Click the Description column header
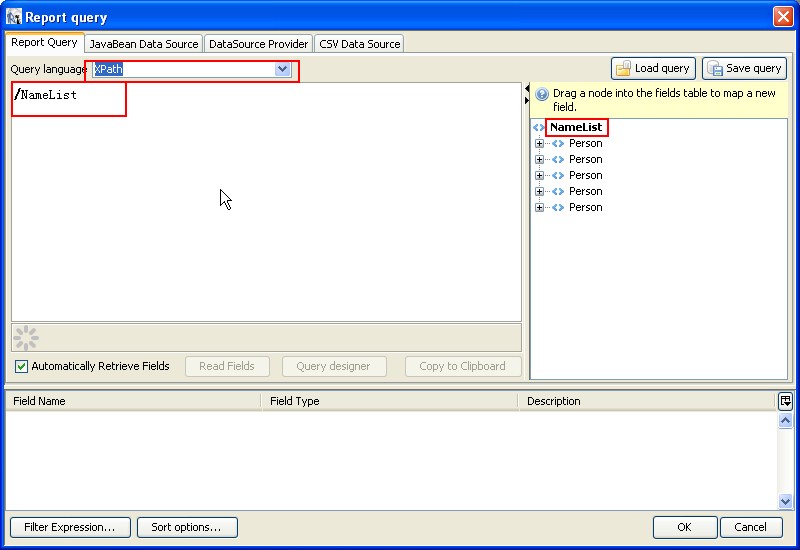 coord(647,401)
